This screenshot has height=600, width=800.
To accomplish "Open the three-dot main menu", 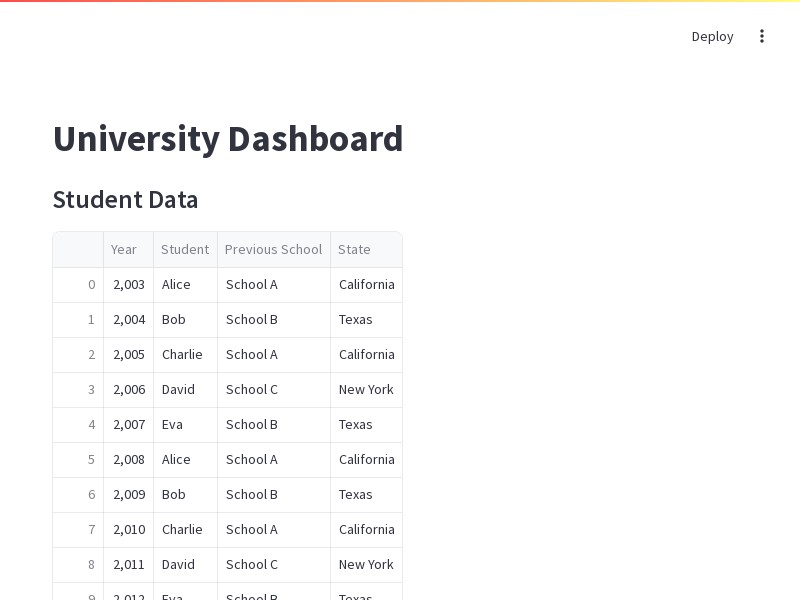I will (x=762, y=36).
